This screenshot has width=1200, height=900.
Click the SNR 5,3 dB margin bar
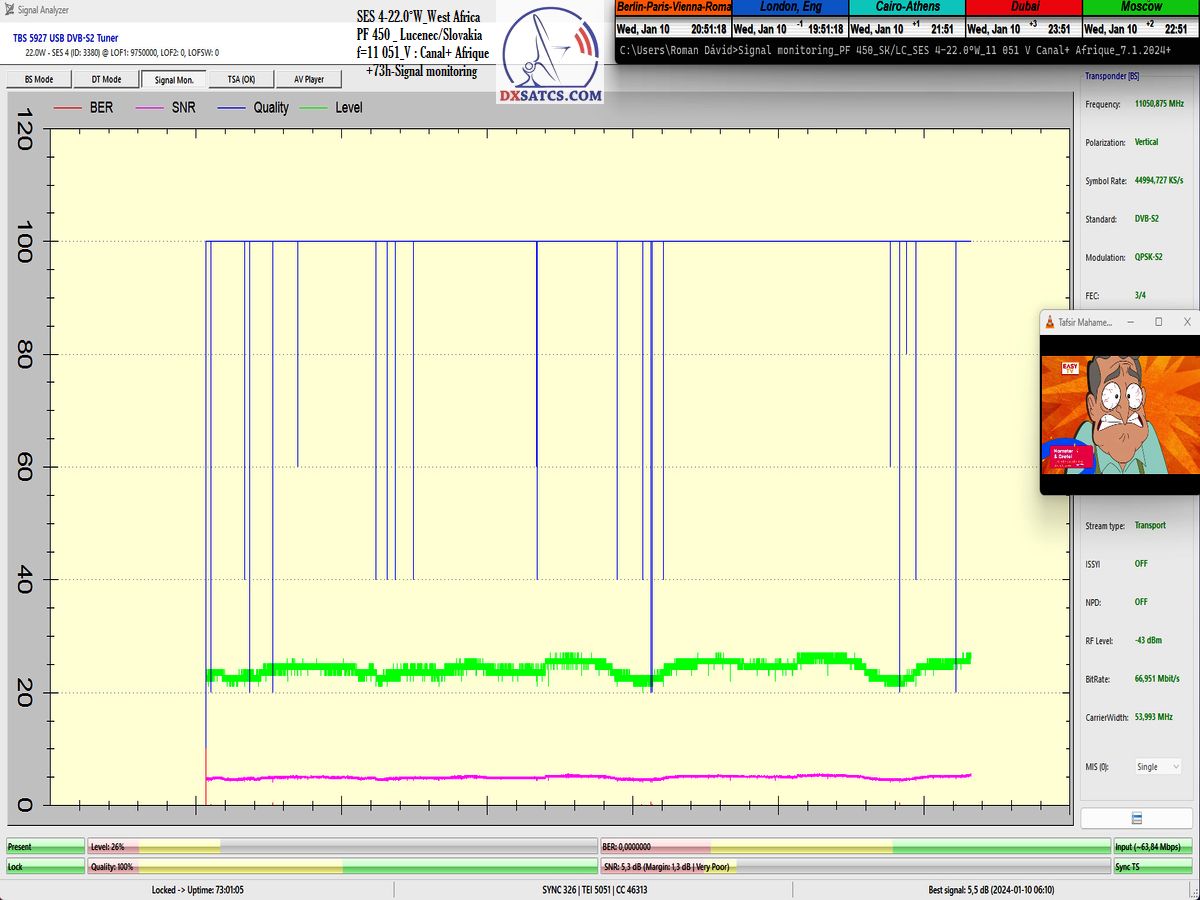click(x=855, y=866)
